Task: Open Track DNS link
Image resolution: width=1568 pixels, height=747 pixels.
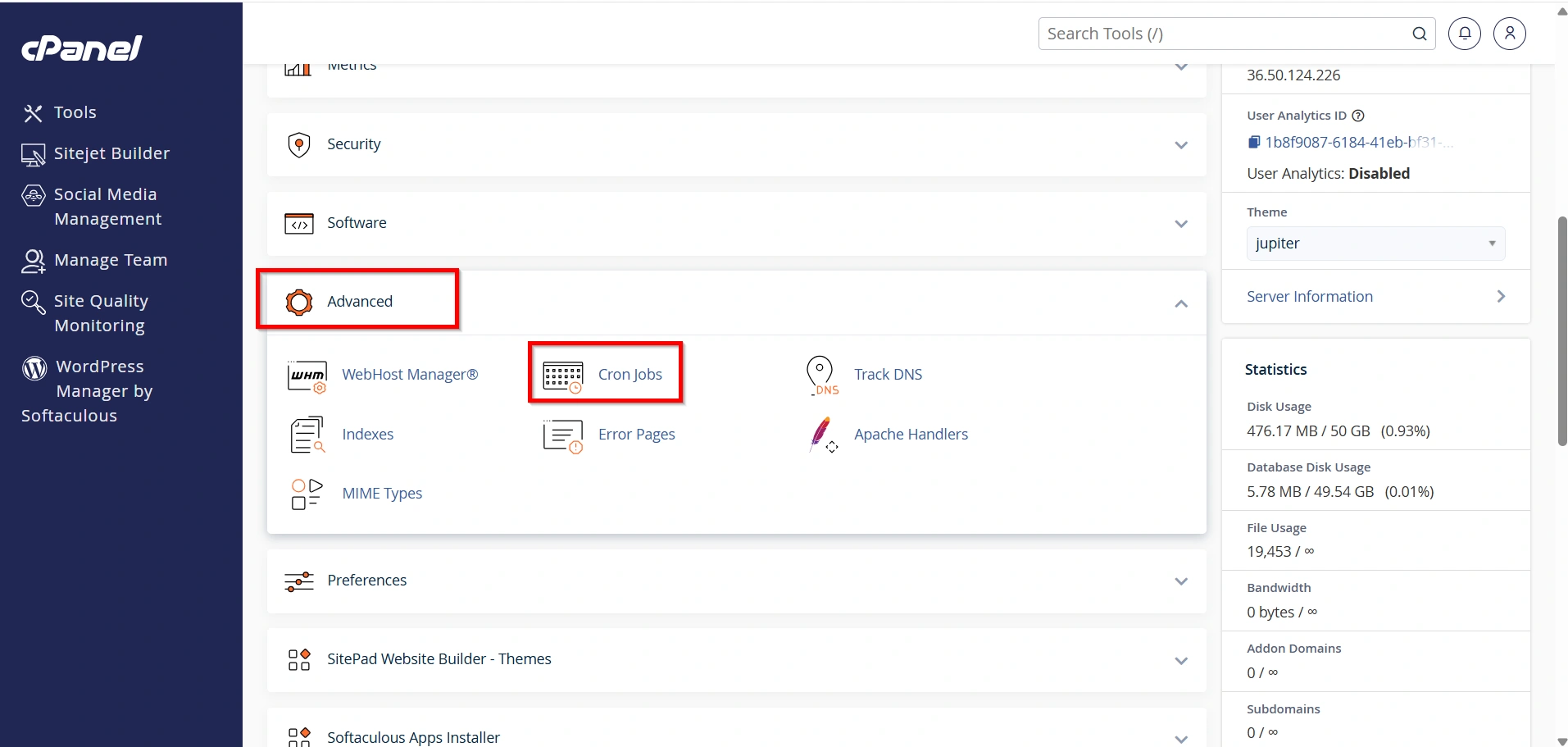Action: click(889, 375)
